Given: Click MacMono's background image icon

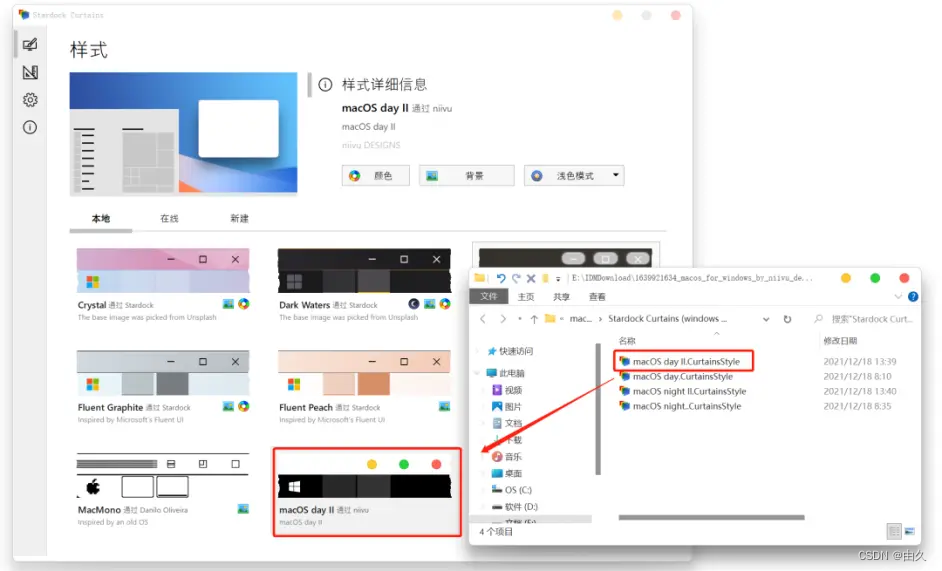Looking at the screenshot, I should (x=243, y=509).
